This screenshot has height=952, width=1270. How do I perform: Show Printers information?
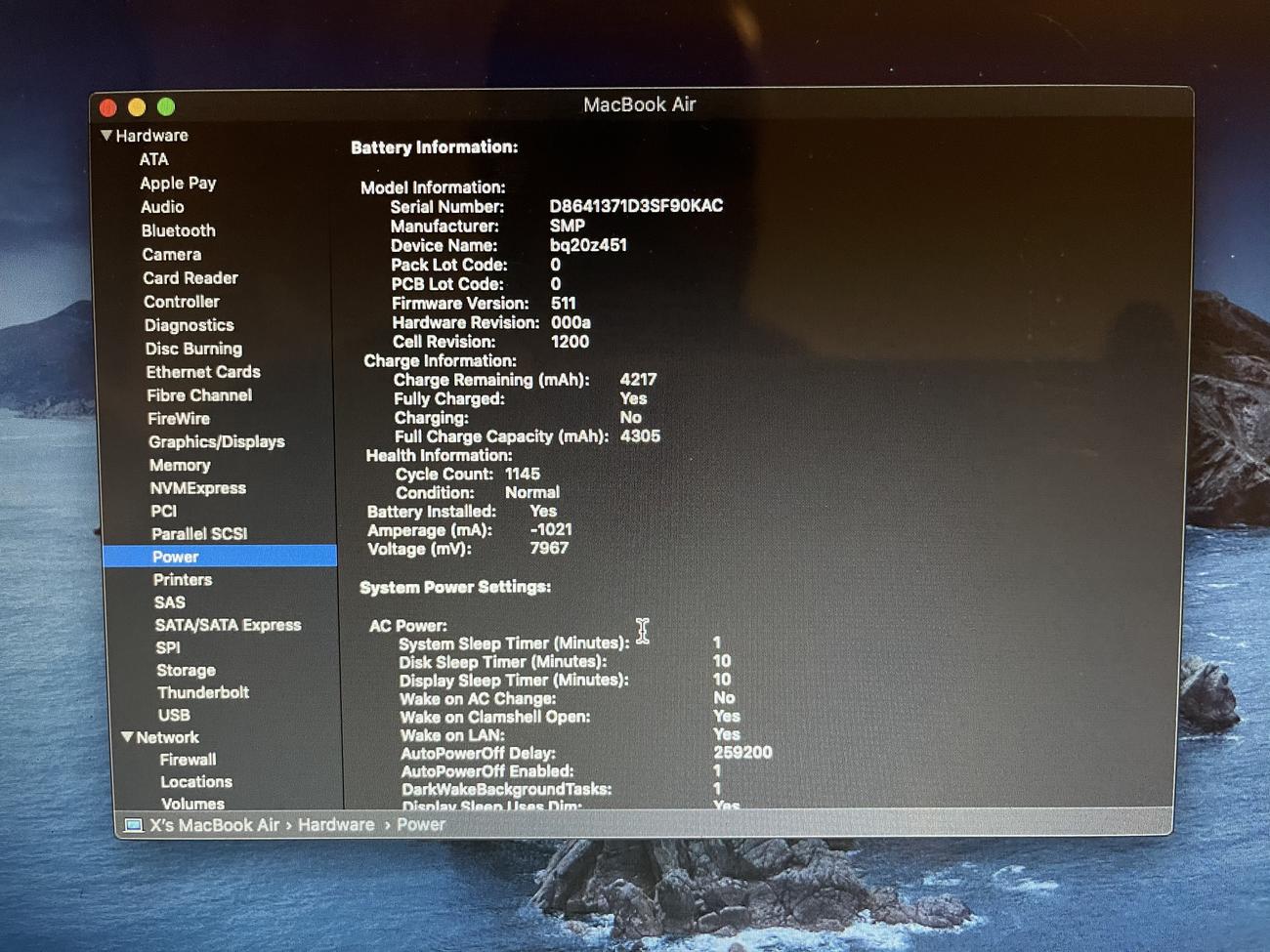pos(183,580)
